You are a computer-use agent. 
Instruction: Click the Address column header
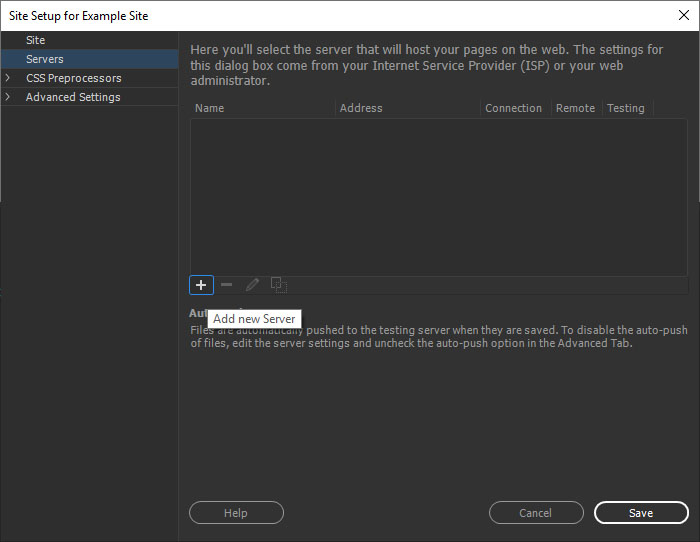point(361,108)
